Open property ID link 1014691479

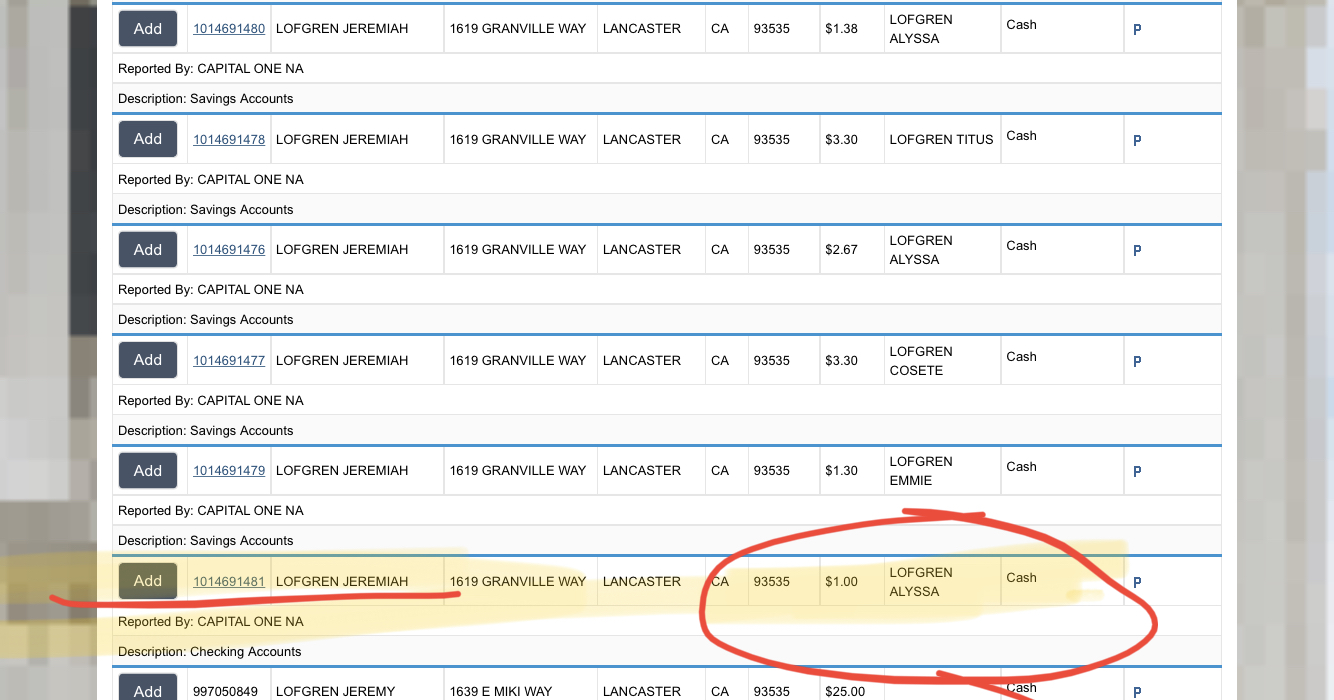click(229, 471)
